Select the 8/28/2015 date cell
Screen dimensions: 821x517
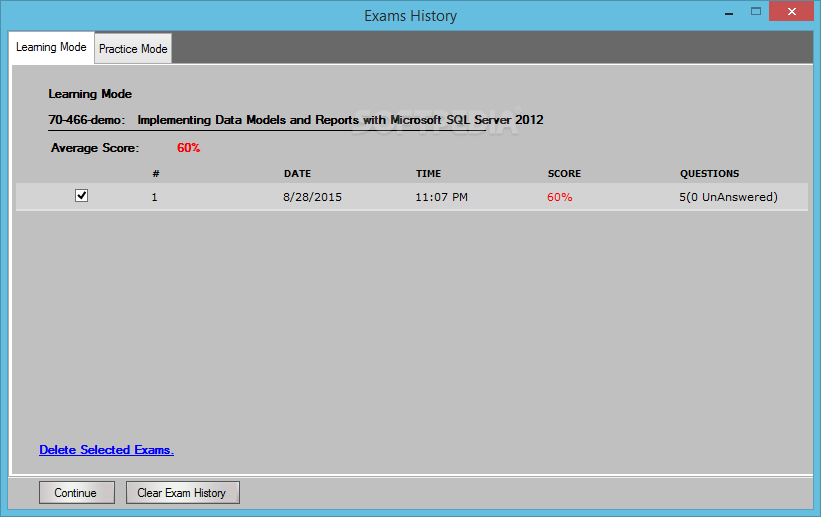pos(313,197)
